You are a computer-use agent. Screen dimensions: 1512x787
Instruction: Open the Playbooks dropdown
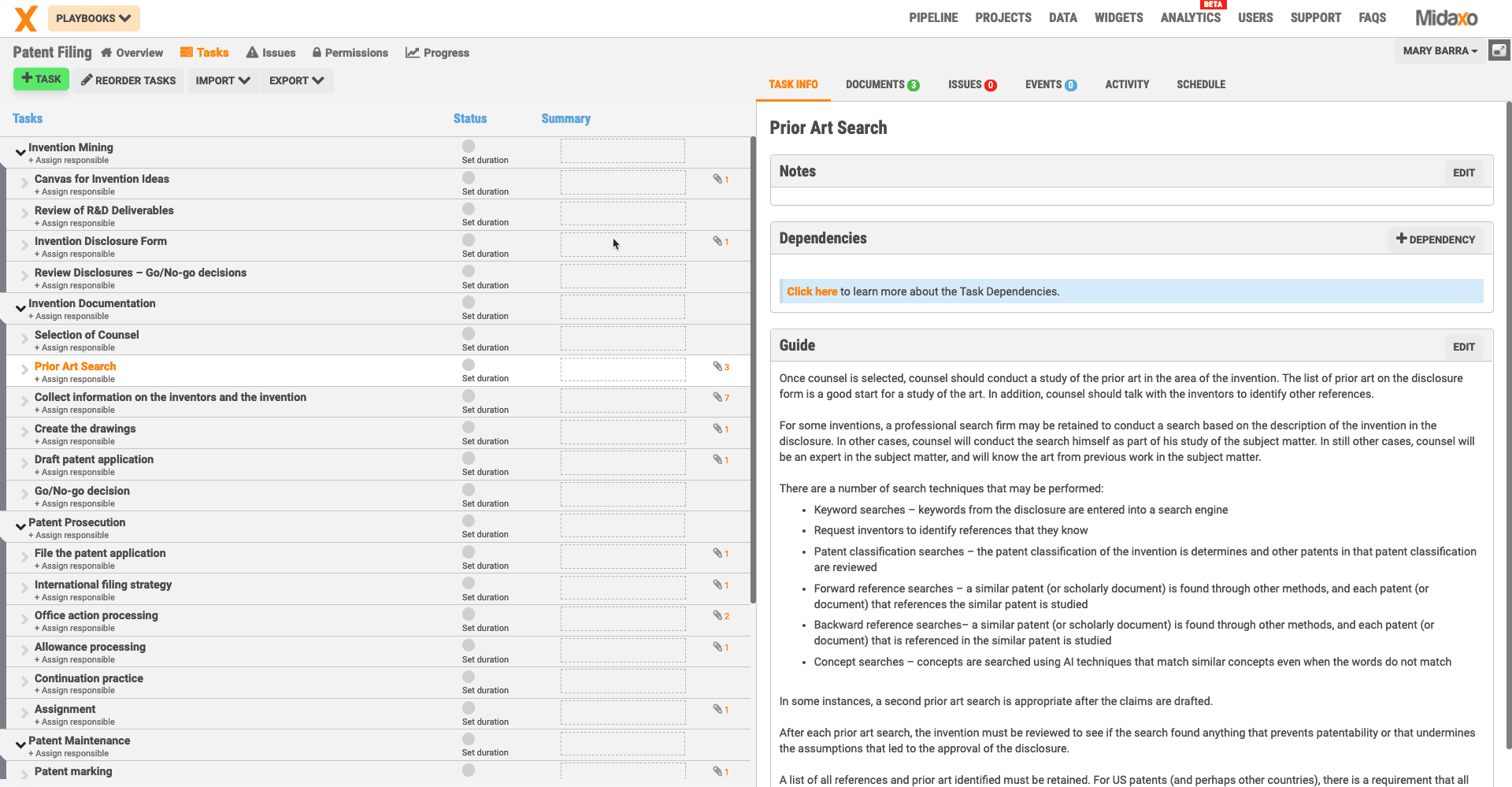94,18
